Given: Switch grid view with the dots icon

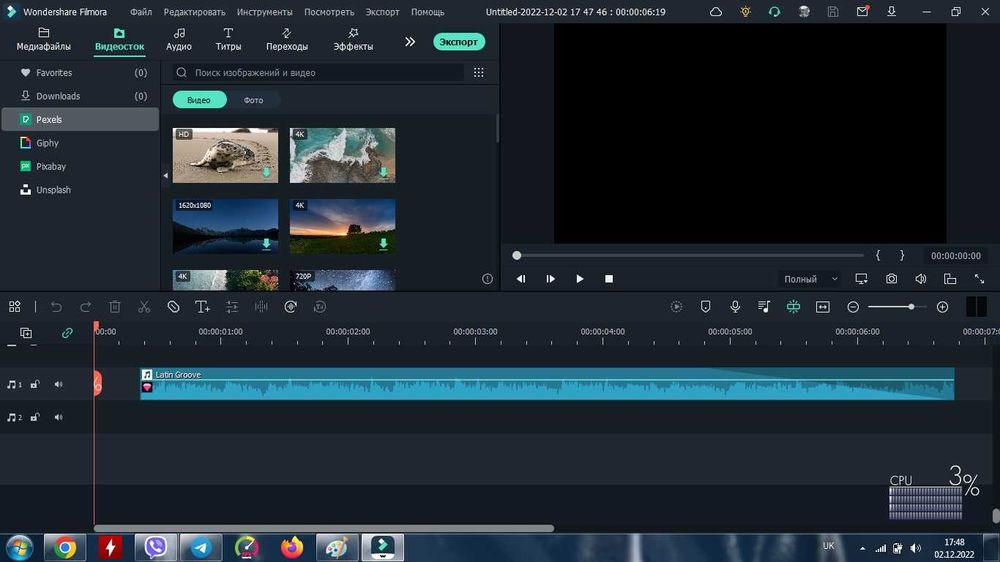Looking at the screenshot, I should (479, 73).
